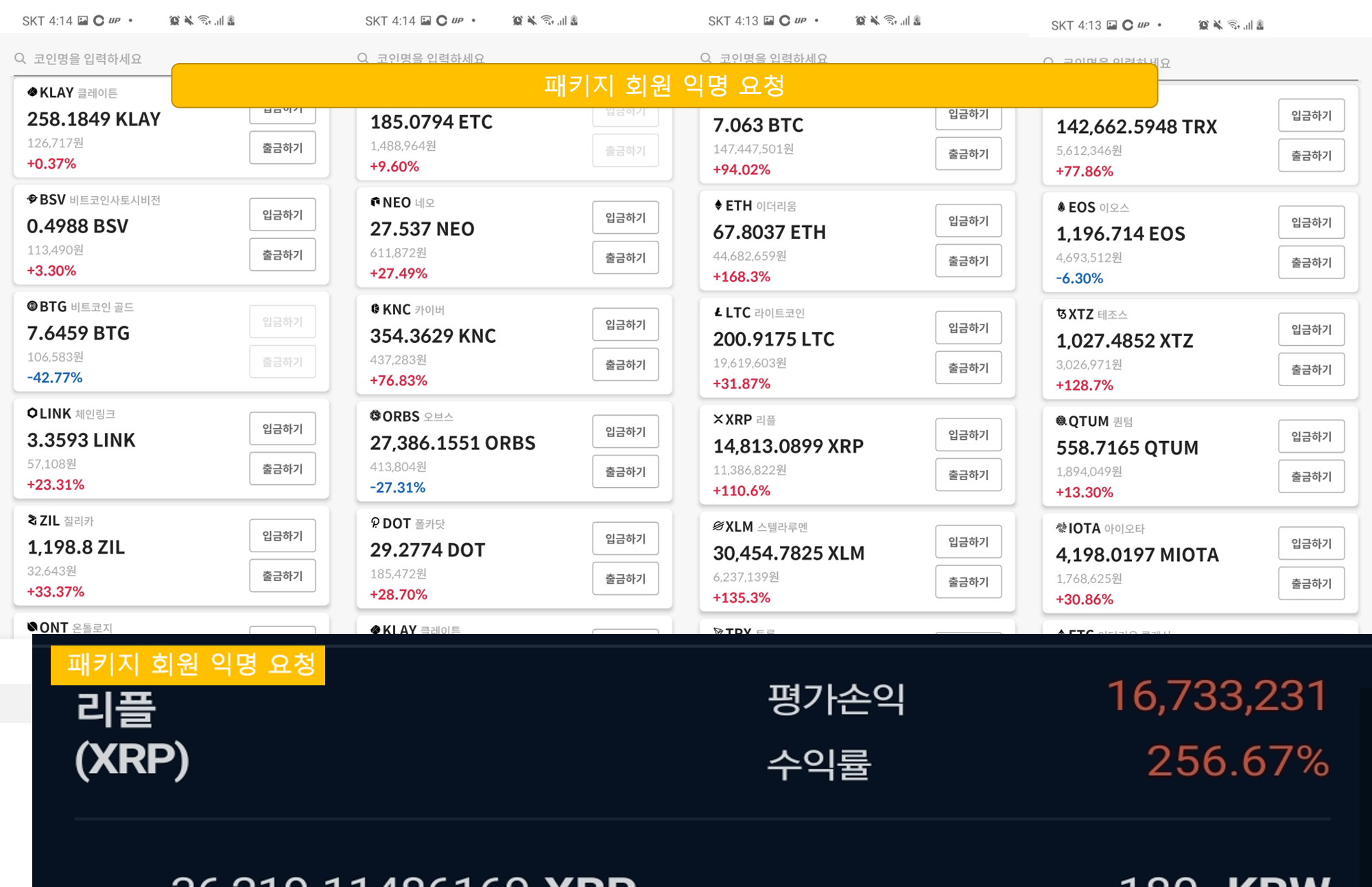Click the -6.30% EOS change value
1372x887 pixels.
1079,278
